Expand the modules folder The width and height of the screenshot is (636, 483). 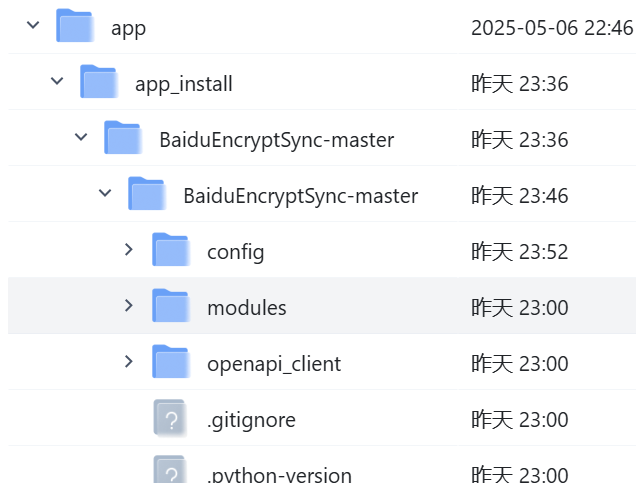[128, 305]
